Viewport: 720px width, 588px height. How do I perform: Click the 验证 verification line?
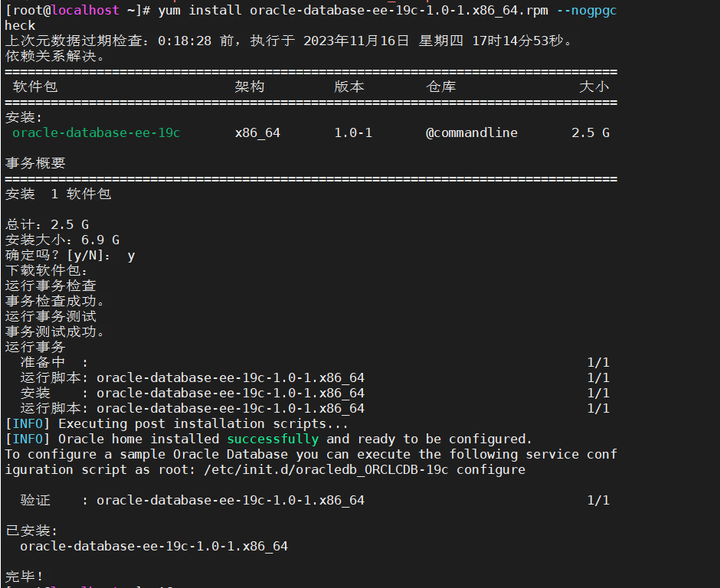[x=315, y=500]
